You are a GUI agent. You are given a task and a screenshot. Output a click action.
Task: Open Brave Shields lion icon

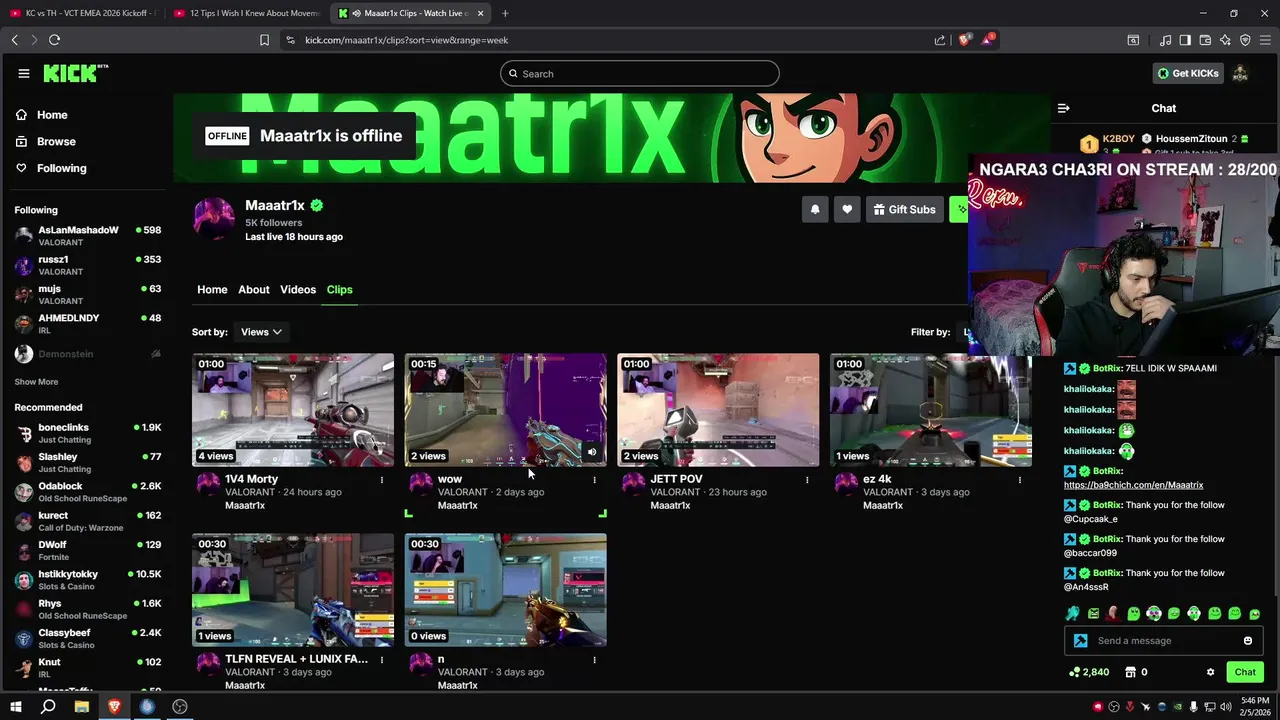click(x=964, y=40)
